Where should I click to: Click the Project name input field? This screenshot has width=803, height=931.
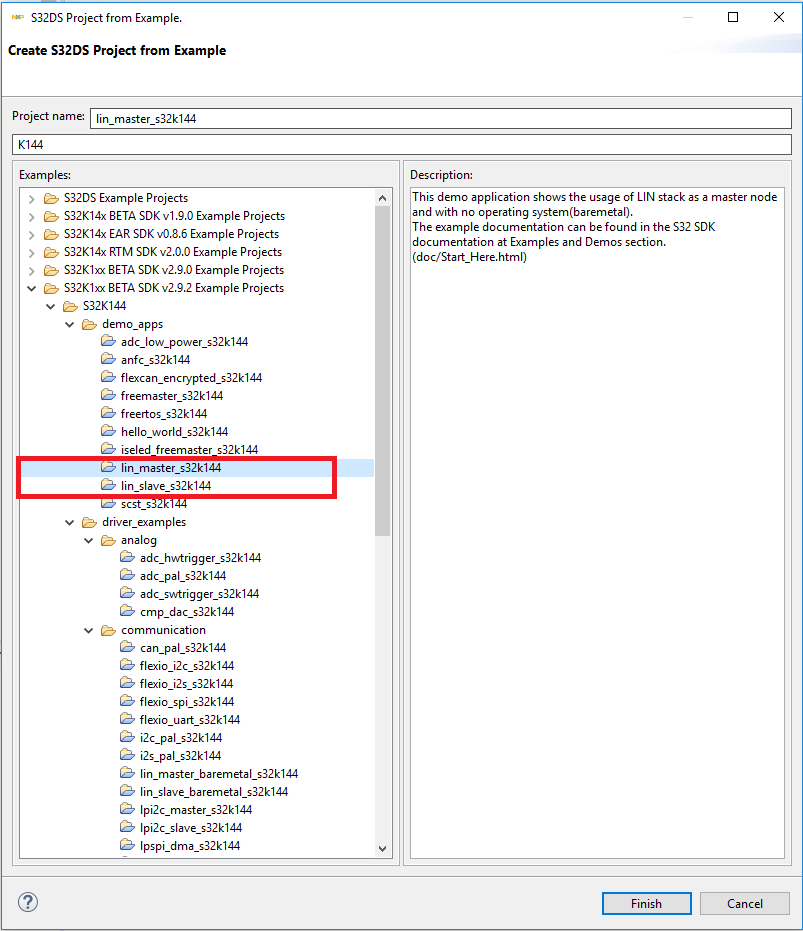tap(441, 118)
